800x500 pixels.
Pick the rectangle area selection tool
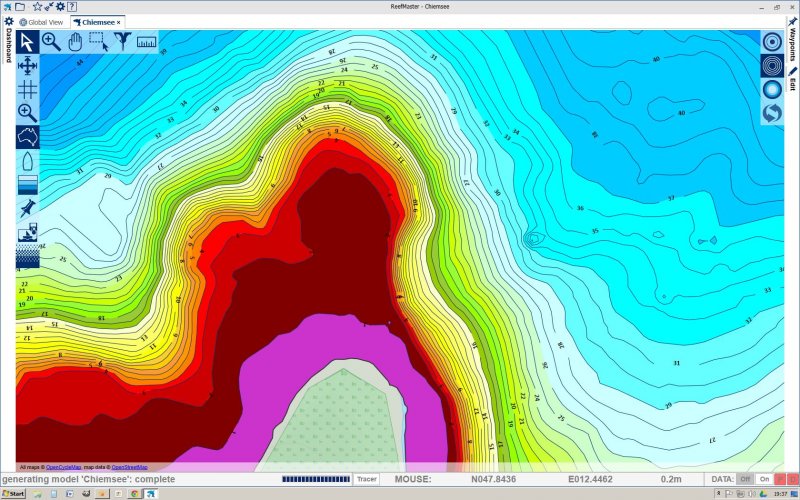[x=99, y=41]
